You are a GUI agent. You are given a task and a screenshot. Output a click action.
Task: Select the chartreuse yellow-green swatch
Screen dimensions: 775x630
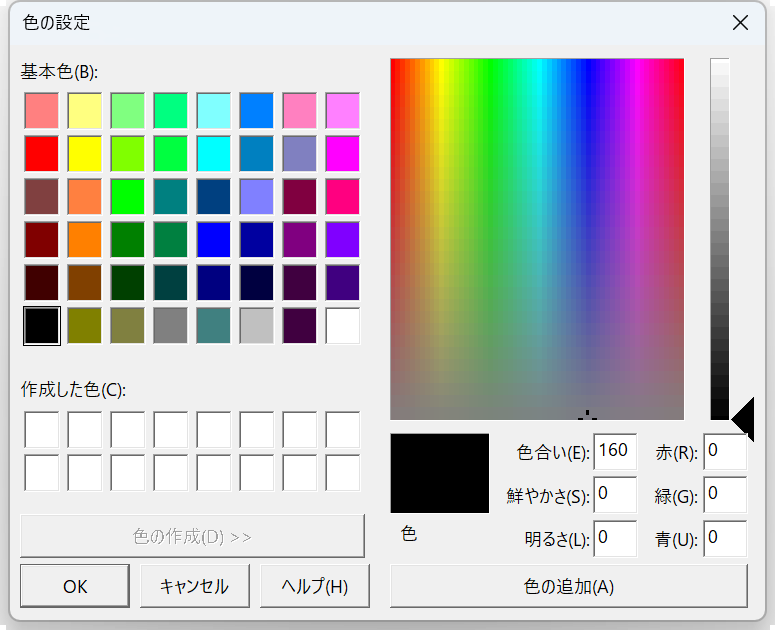click(128, 154)
